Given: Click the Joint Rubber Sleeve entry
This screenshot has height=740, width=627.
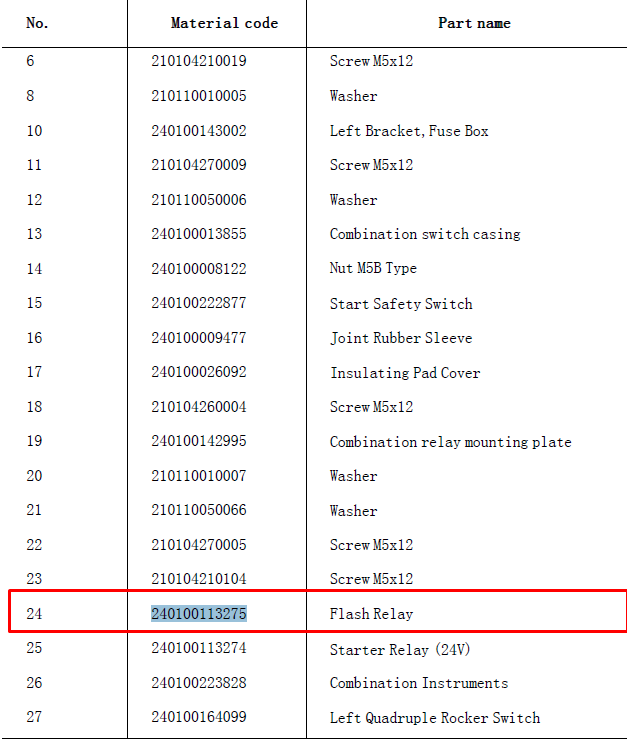Looking at the screenshot, I should 401,338.
